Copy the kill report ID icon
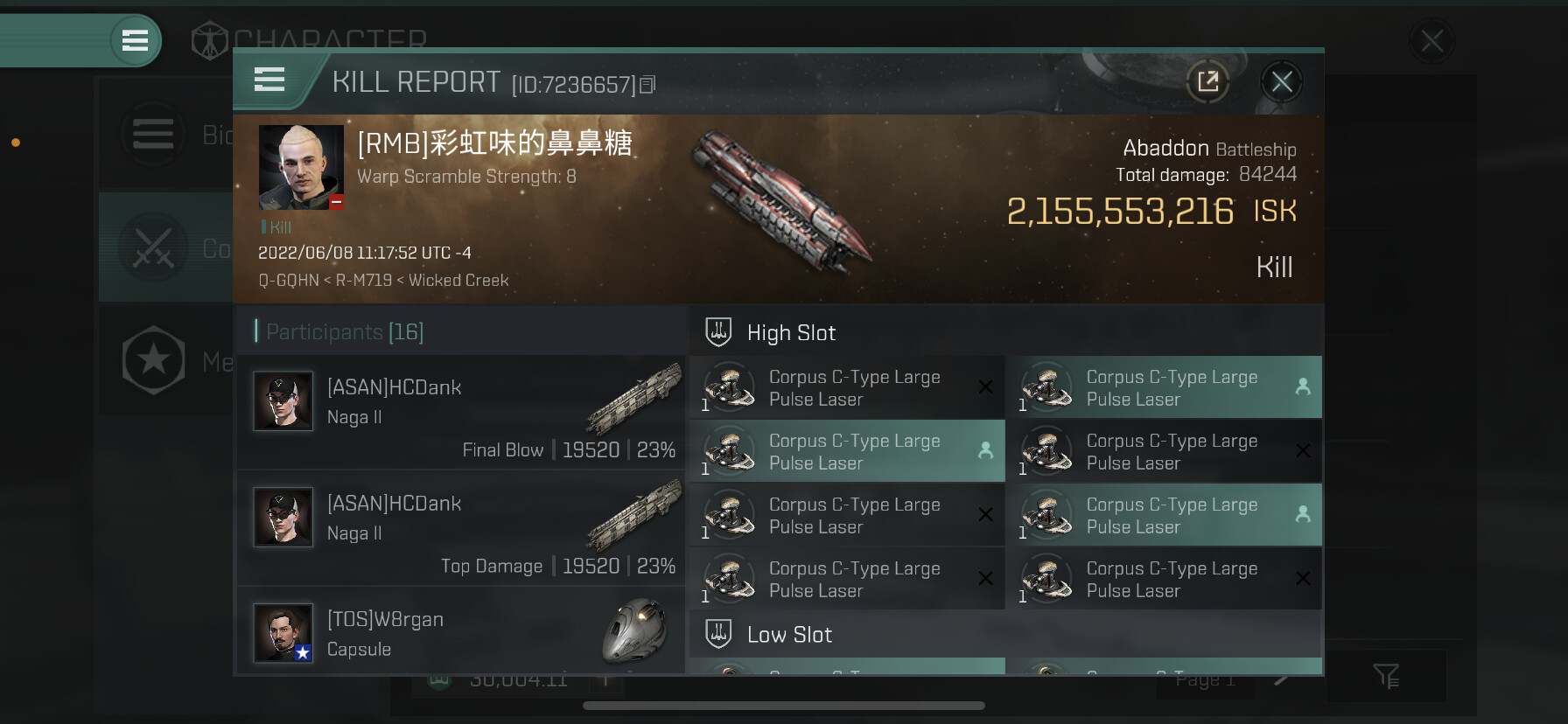This screenshot has width=1568, height=724. tap(647, 85)
